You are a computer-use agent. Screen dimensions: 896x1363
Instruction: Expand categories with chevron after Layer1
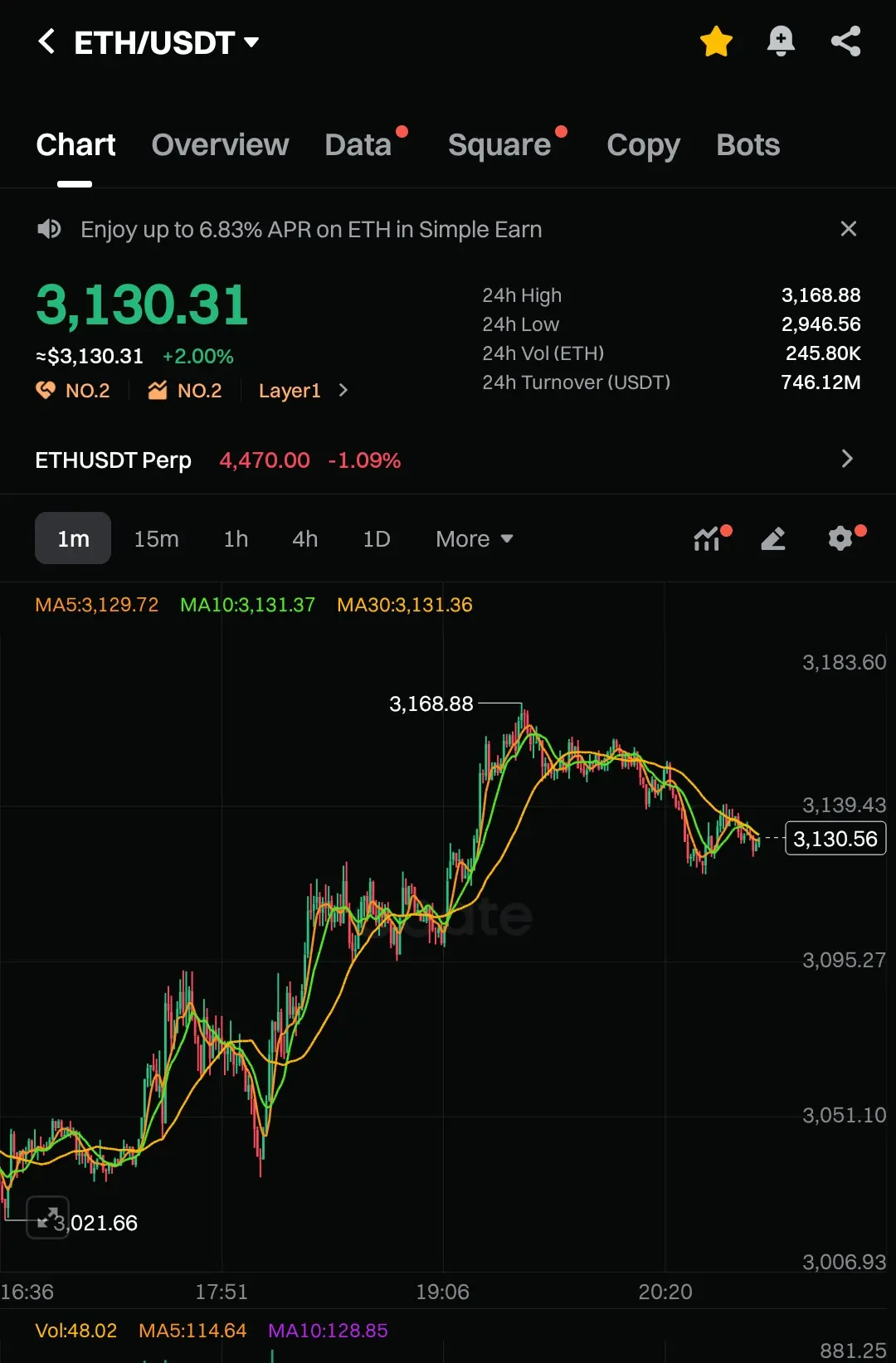[x=343, y=391]
